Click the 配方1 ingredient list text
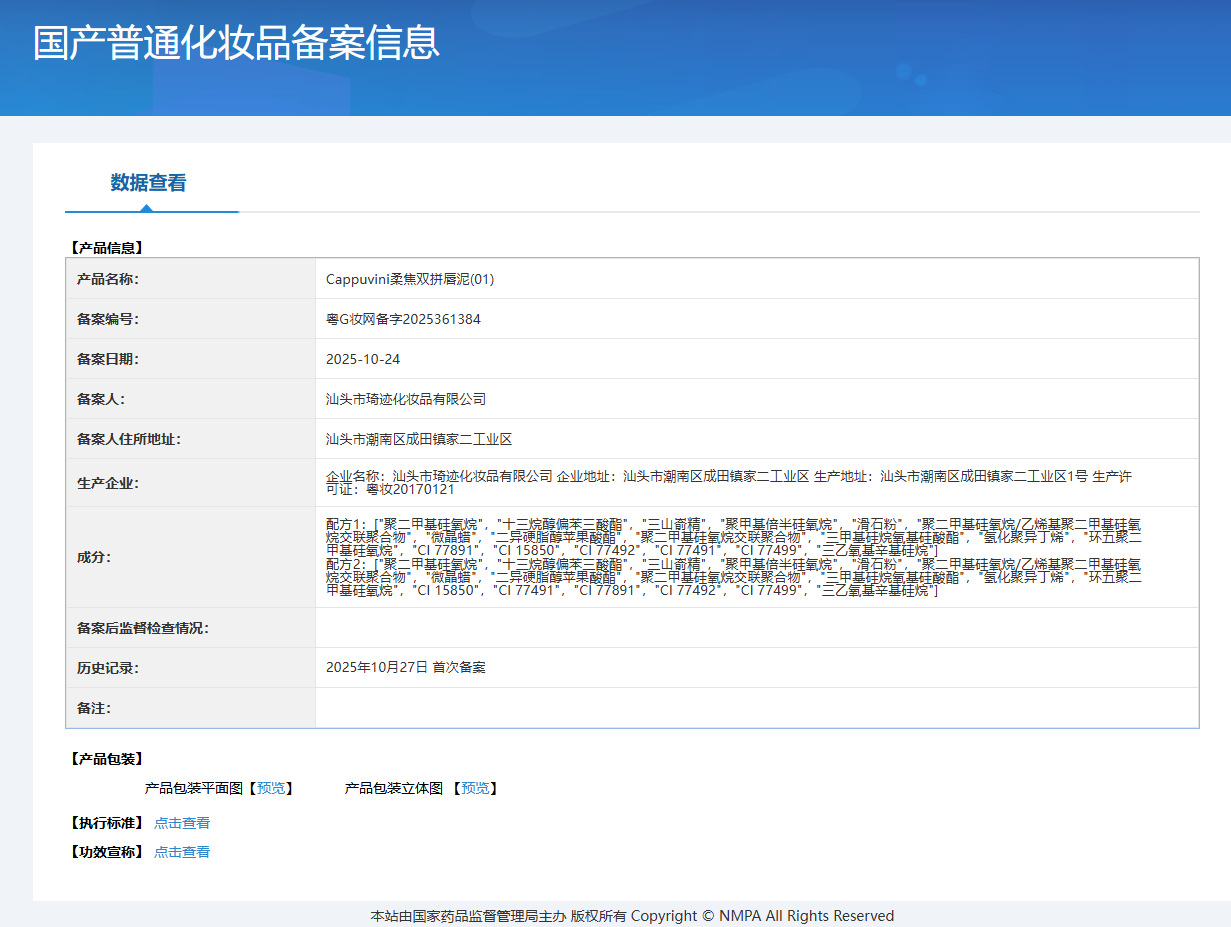This screenshot has width=1231, height=927. point(733,537)
